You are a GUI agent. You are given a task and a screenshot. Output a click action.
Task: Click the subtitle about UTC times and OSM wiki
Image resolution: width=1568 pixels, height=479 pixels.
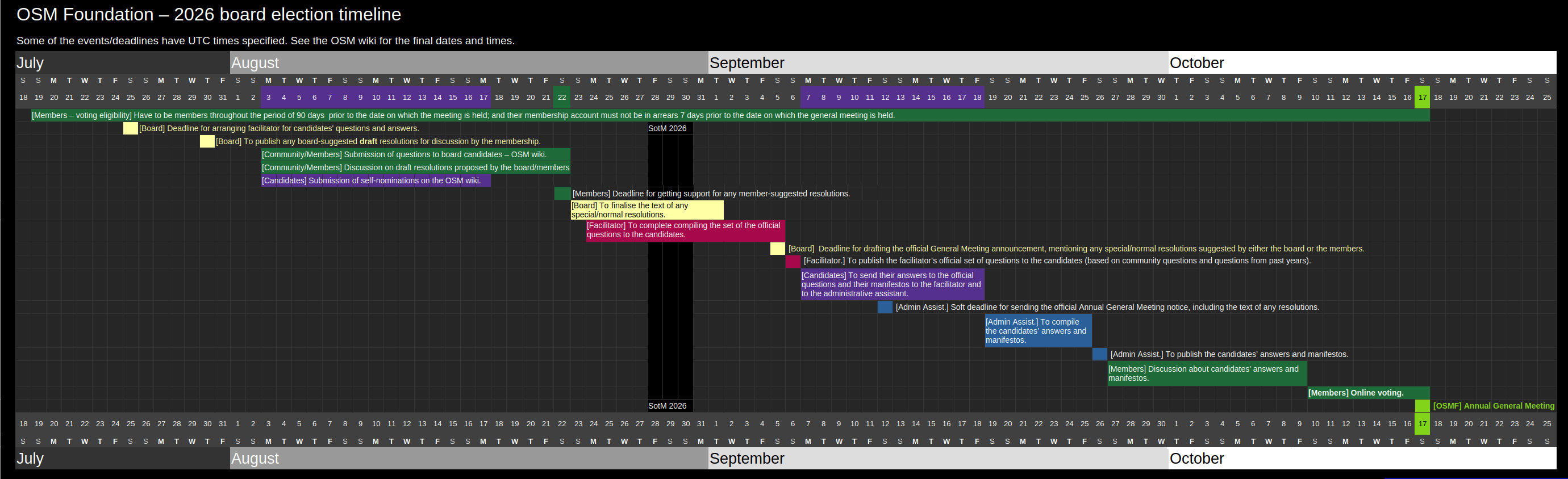(x=265, y=41)
